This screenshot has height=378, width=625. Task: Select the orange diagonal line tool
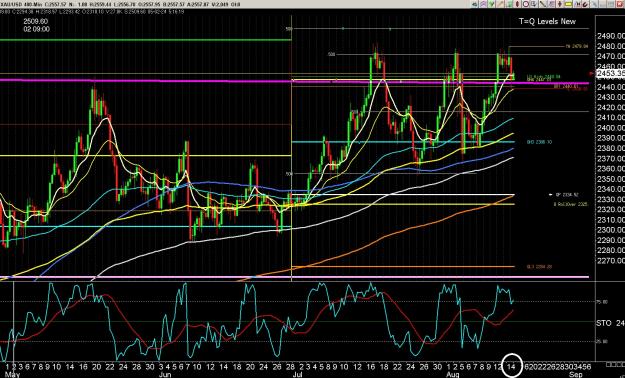tap(500, 4)
